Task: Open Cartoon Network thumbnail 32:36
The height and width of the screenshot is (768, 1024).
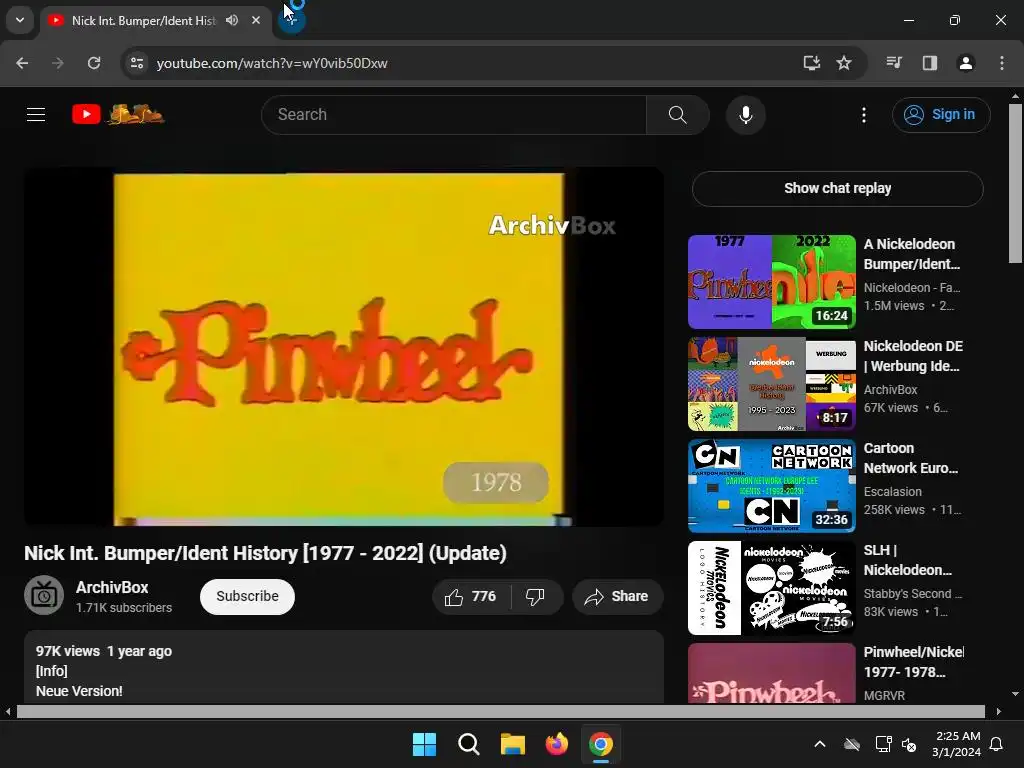Action: tap(771, 486)
